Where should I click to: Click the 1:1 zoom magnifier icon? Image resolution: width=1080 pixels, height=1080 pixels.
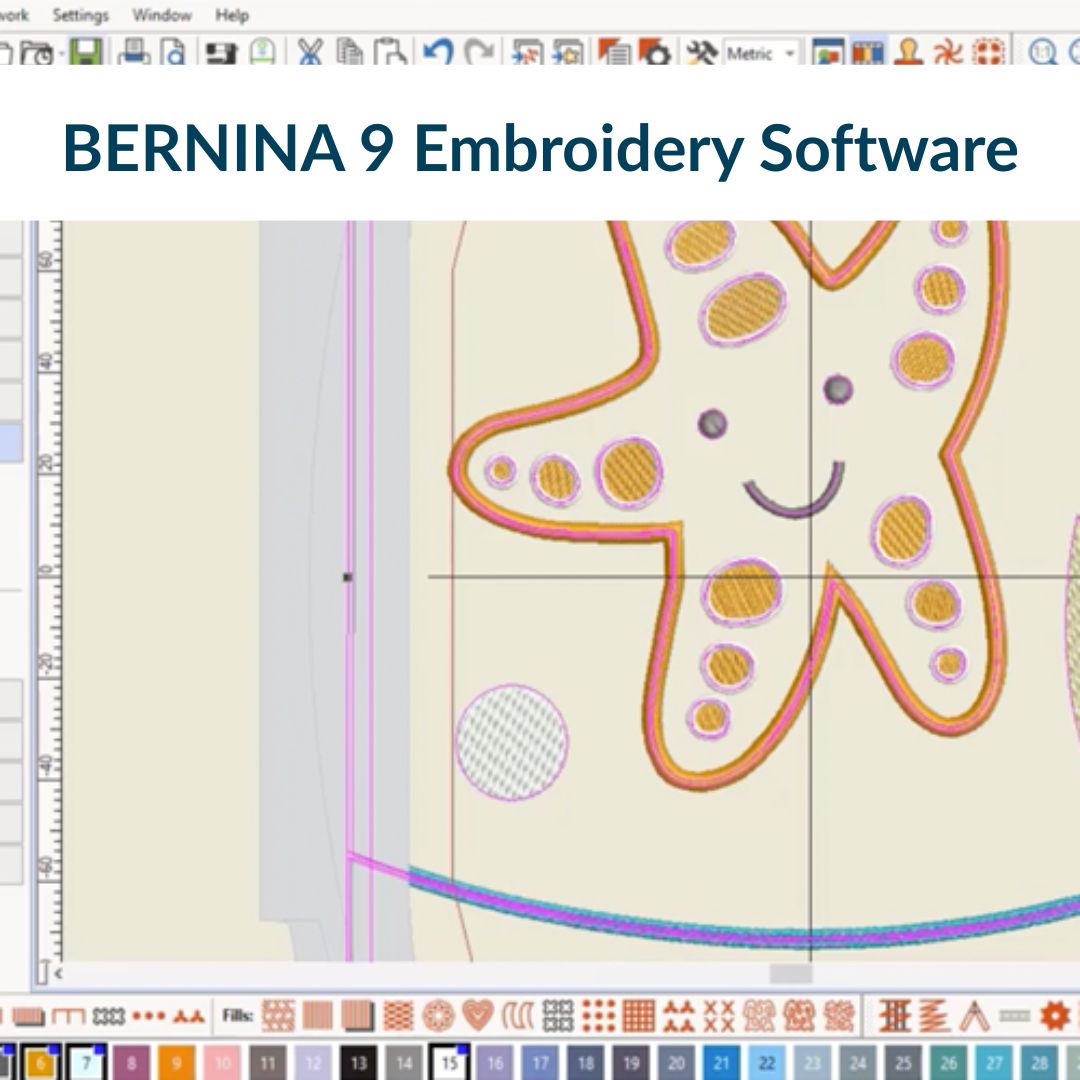click(x=1043, y=53)
